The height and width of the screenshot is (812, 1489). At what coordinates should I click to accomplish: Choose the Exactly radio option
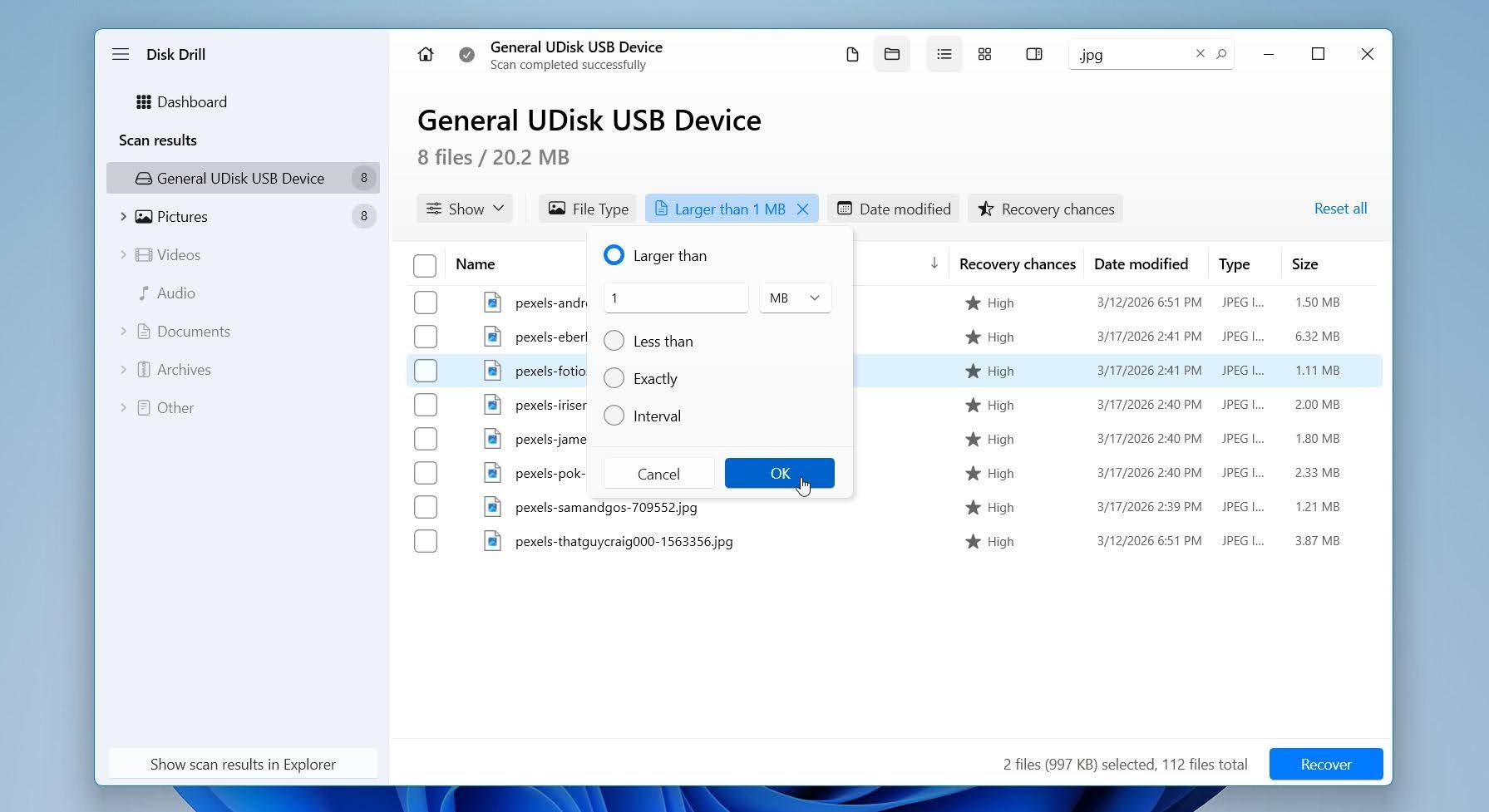[614, 378]
